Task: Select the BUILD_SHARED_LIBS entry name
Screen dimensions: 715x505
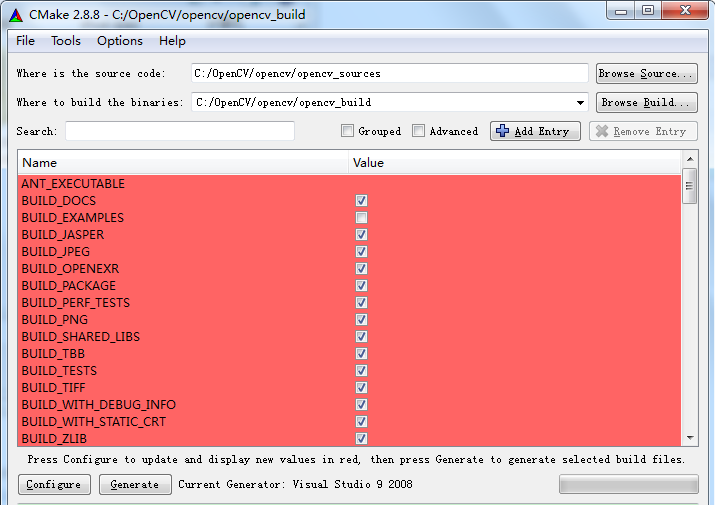Action: pyautogui.click(x=81, y=337)
